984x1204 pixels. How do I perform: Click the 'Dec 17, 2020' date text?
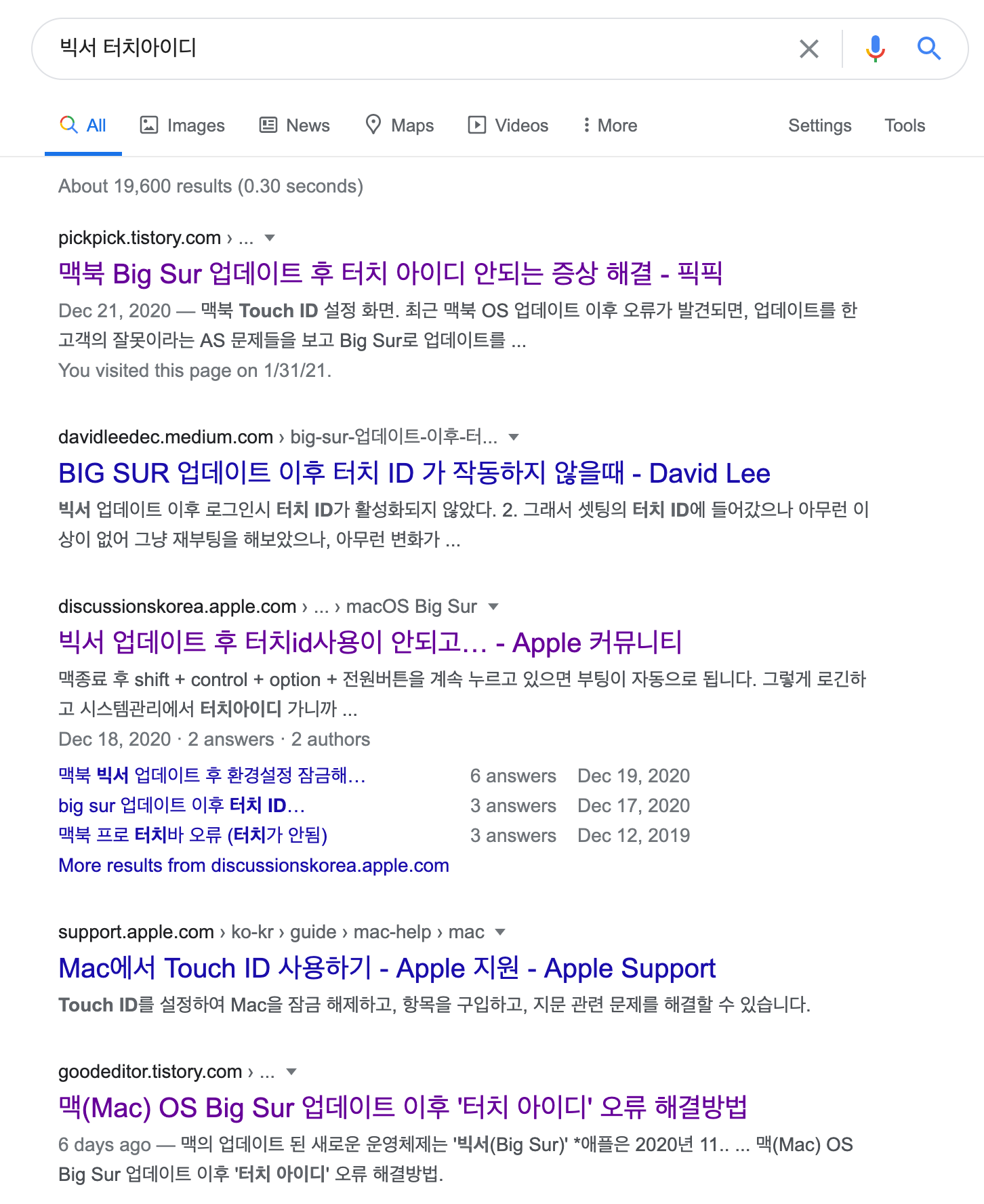pos(634,806)
